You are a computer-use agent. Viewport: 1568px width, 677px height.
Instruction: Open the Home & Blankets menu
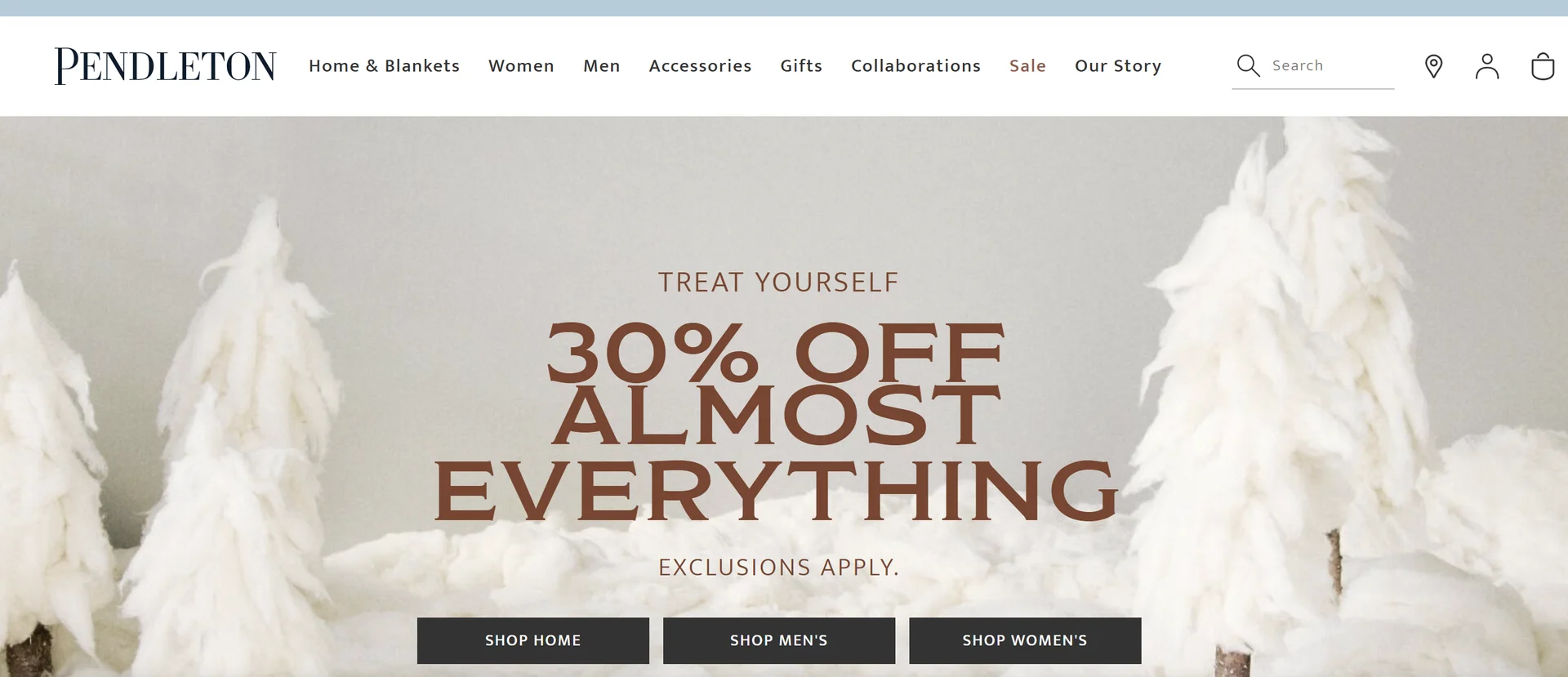point(384,65)
